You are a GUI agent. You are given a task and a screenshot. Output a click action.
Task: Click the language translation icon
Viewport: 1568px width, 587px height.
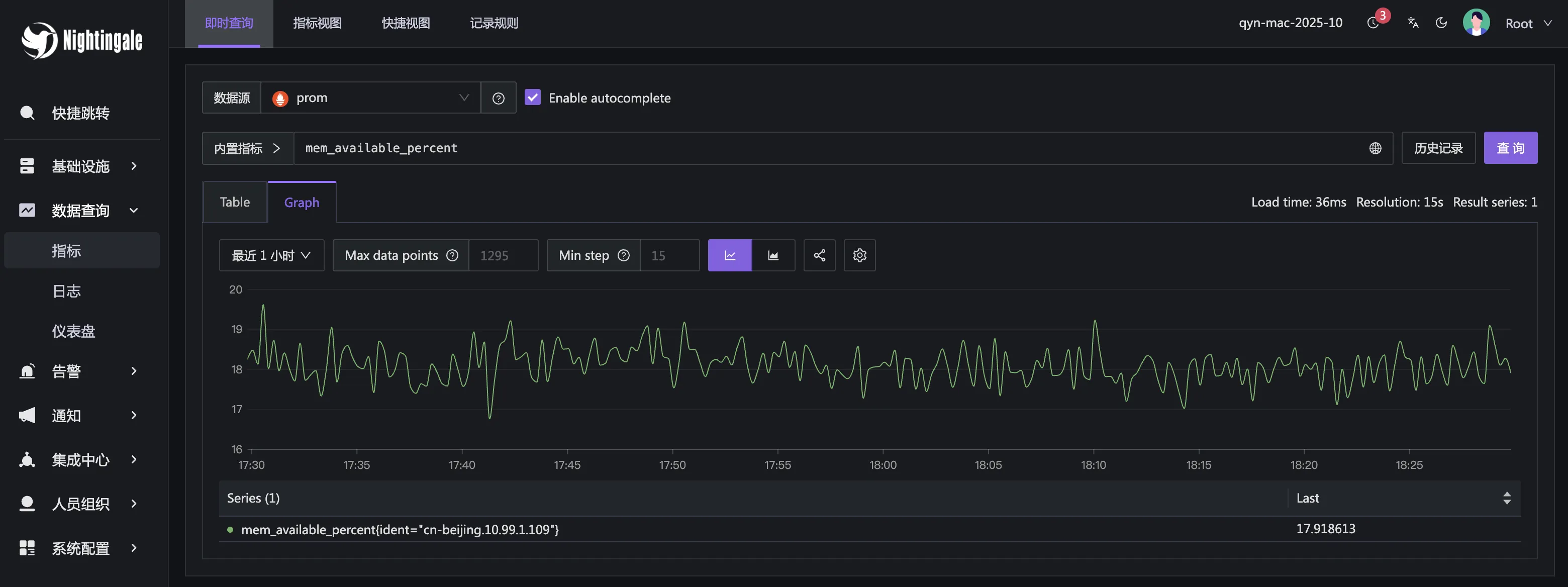pos(1413,23)
